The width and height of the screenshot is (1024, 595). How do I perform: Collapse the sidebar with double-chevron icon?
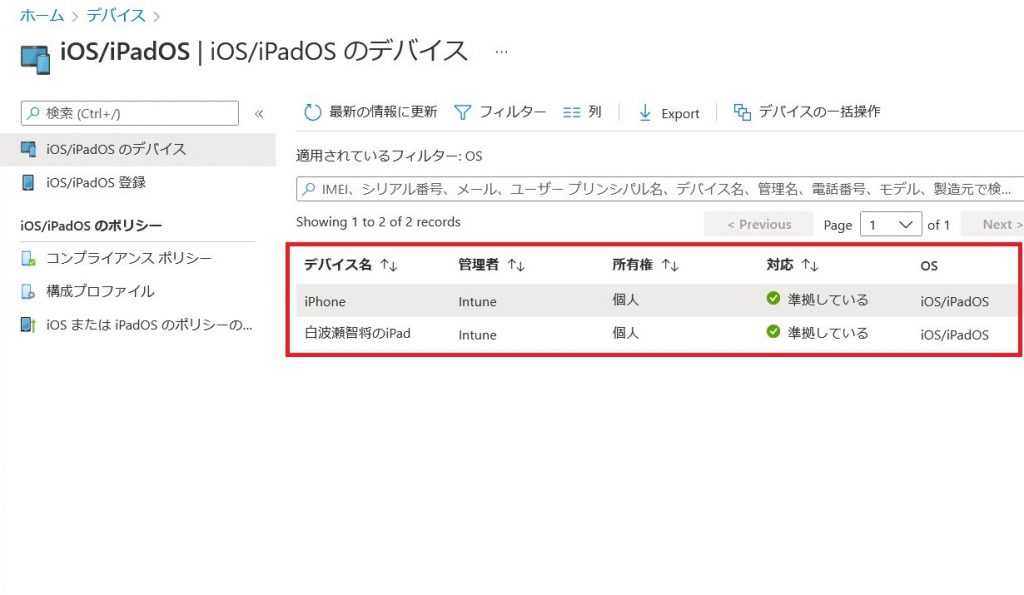[x=259, y=114]
